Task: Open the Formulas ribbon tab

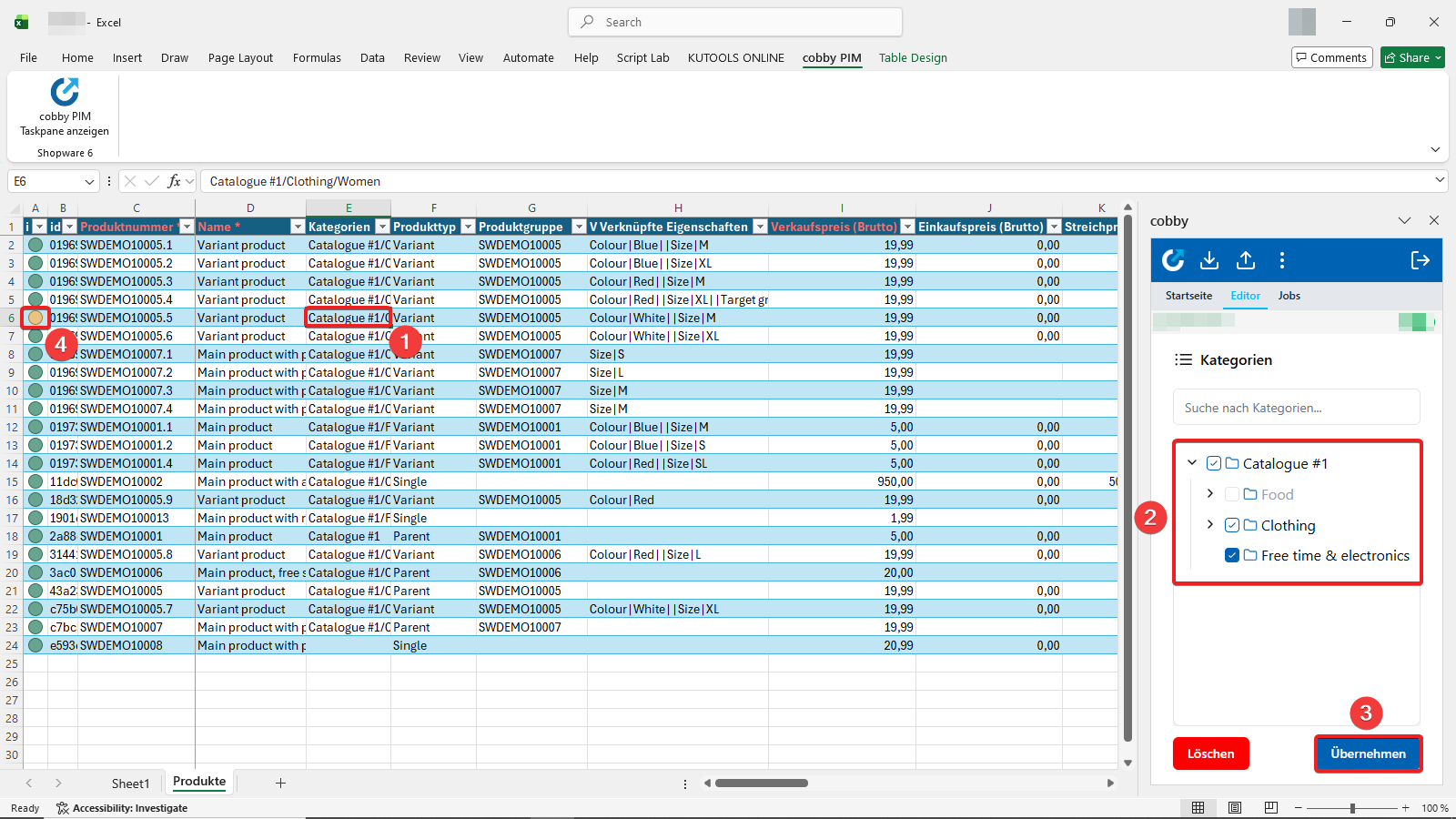Action: 316,57
